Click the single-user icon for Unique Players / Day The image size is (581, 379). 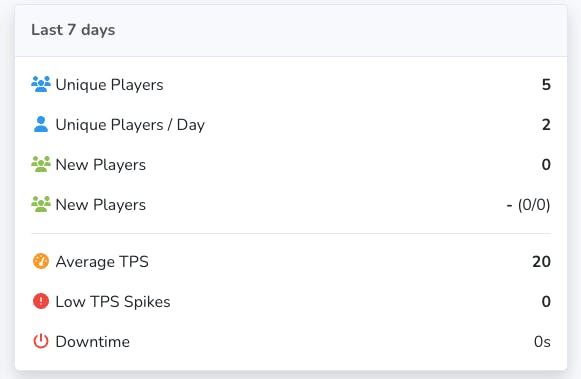[x=41, y=124]
